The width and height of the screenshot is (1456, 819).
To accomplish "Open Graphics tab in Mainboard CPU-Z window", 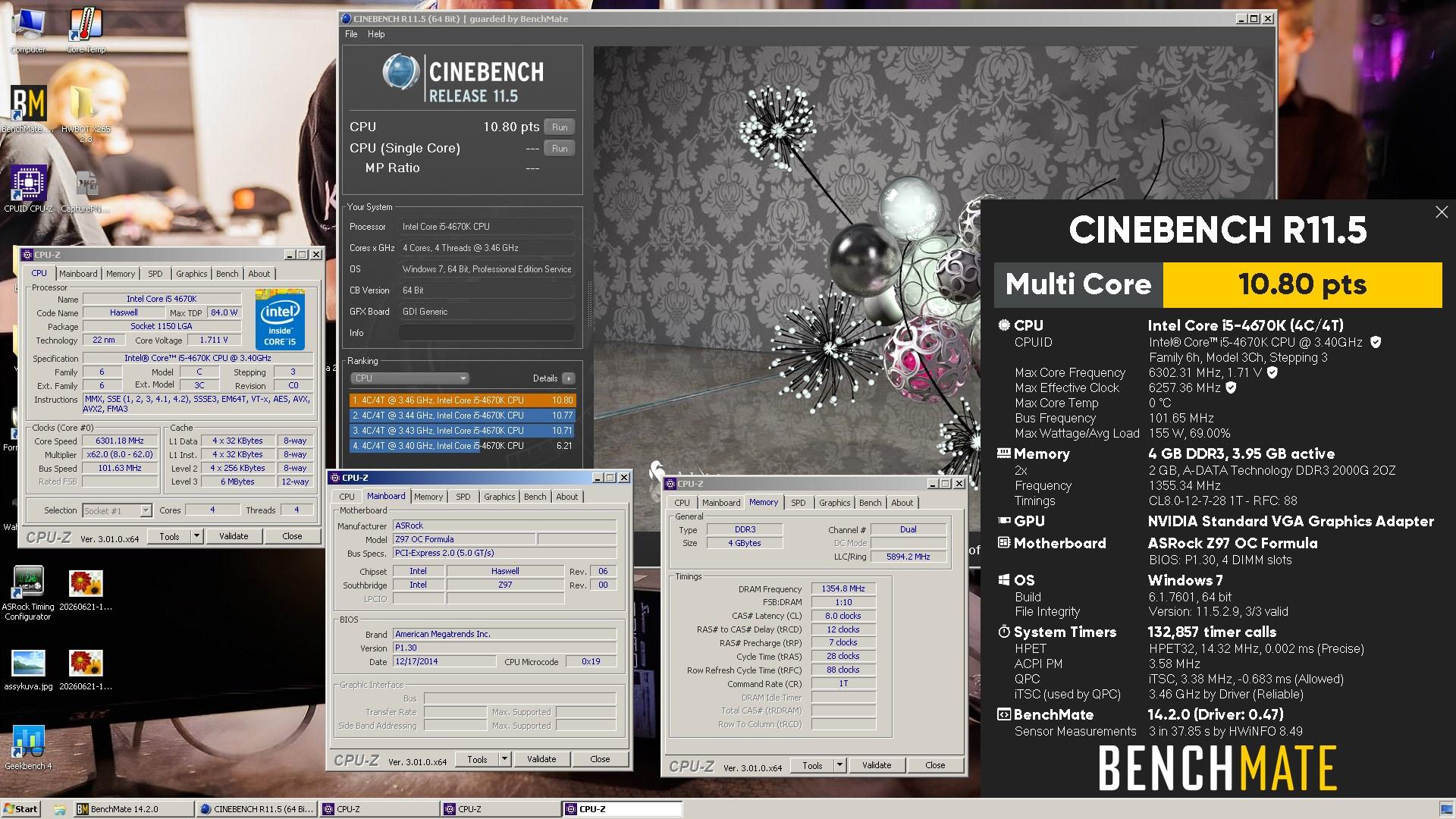I will pyautogui.click(x=499, y=497).
